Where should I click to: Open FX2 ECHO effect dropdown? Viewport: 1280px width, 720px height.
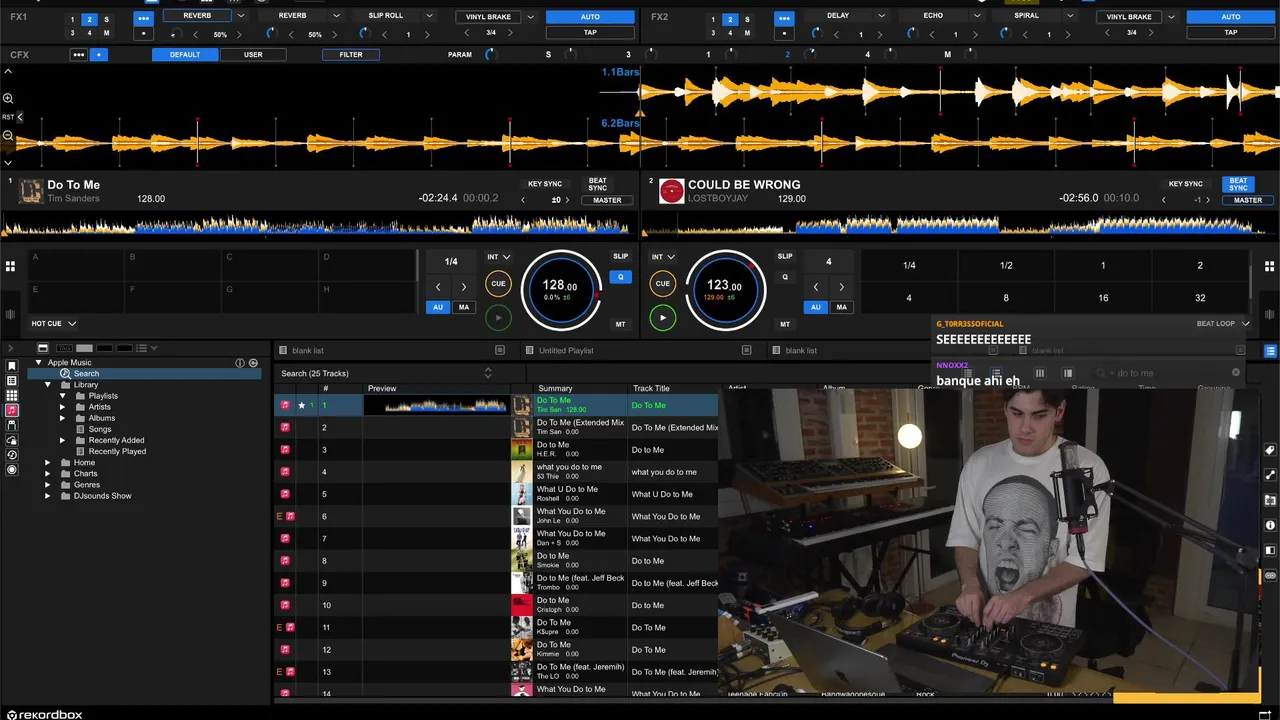coord(976,16)
